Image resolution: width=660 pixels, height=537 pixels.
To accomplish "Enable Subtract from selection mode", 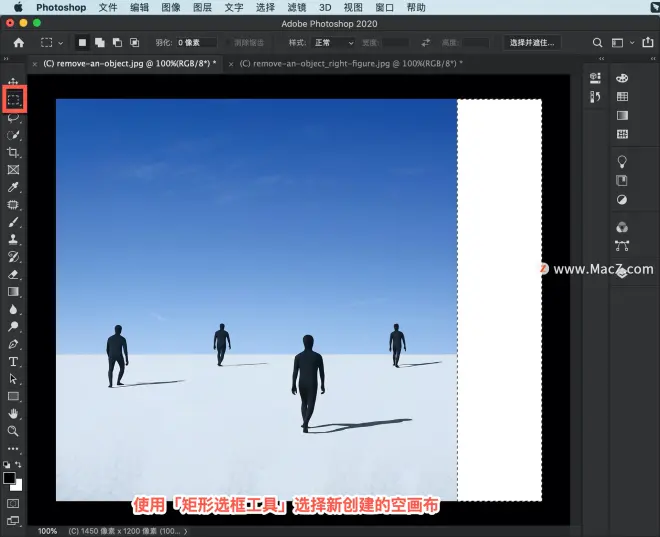I will pyautogui.click(x=117, y=43).
